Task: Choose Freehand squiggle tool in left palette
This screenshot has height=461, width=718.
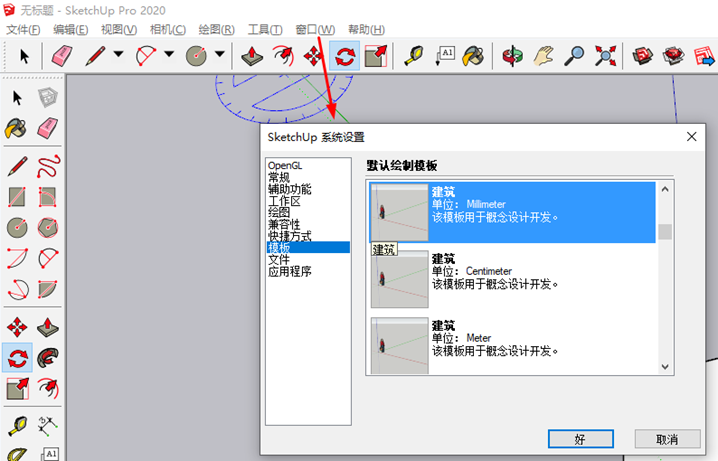Action: click(x=49, y=166)
